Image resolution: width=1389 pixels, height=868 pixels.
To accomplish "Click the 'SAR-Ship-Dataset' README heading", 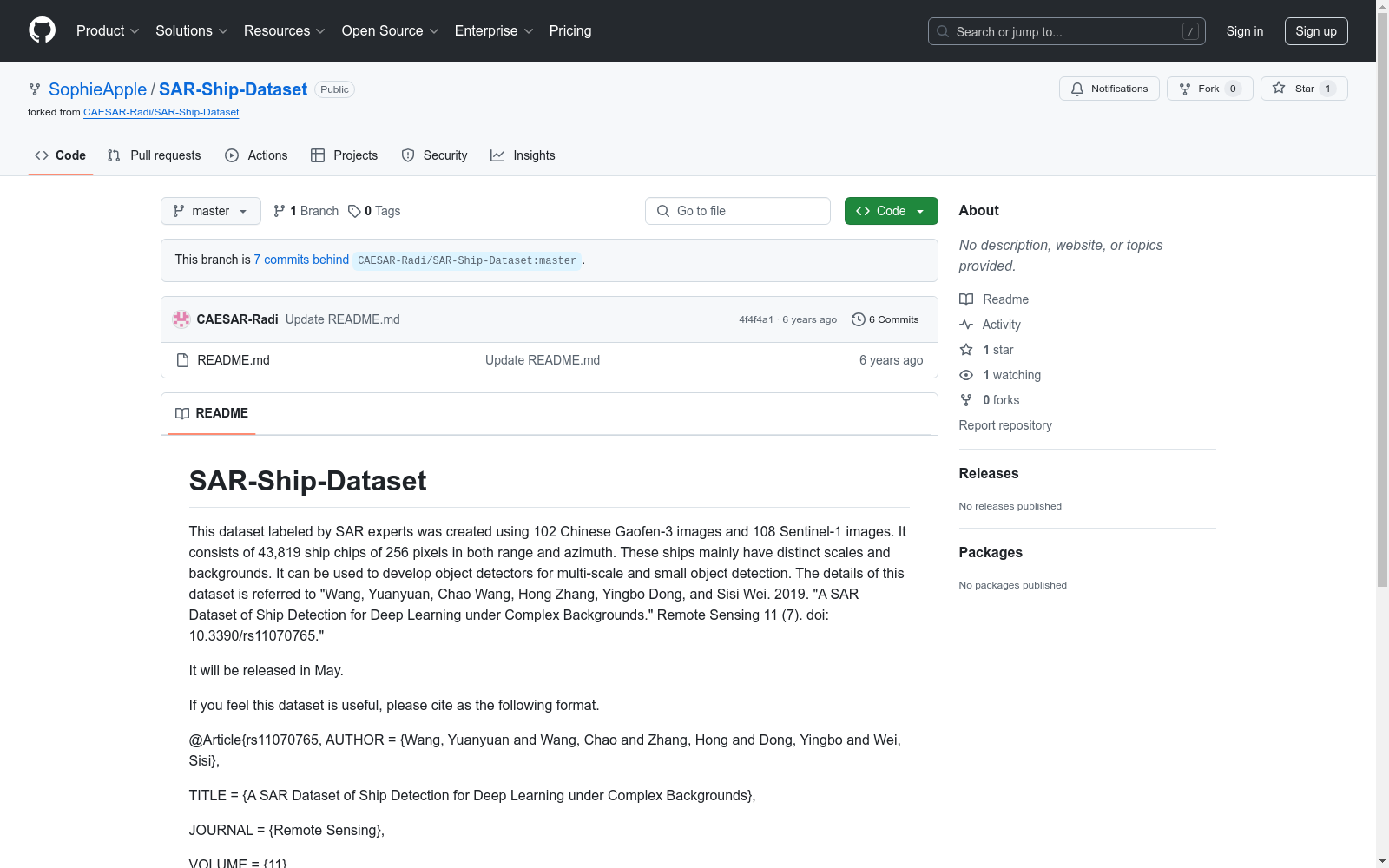I will pos(307,481).
